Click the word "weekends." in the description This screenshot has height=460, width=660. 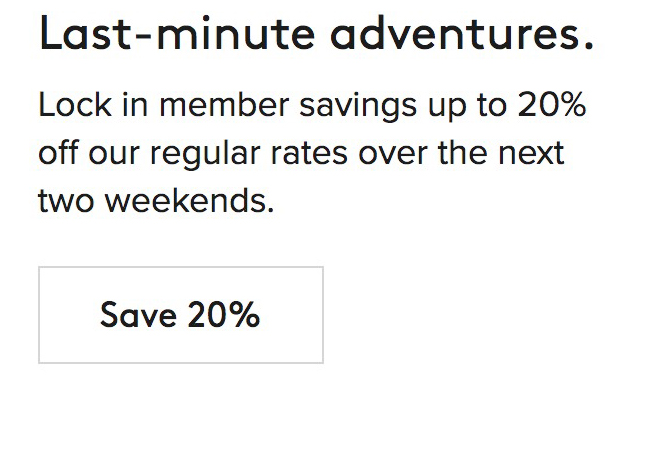tap(189, 201)
